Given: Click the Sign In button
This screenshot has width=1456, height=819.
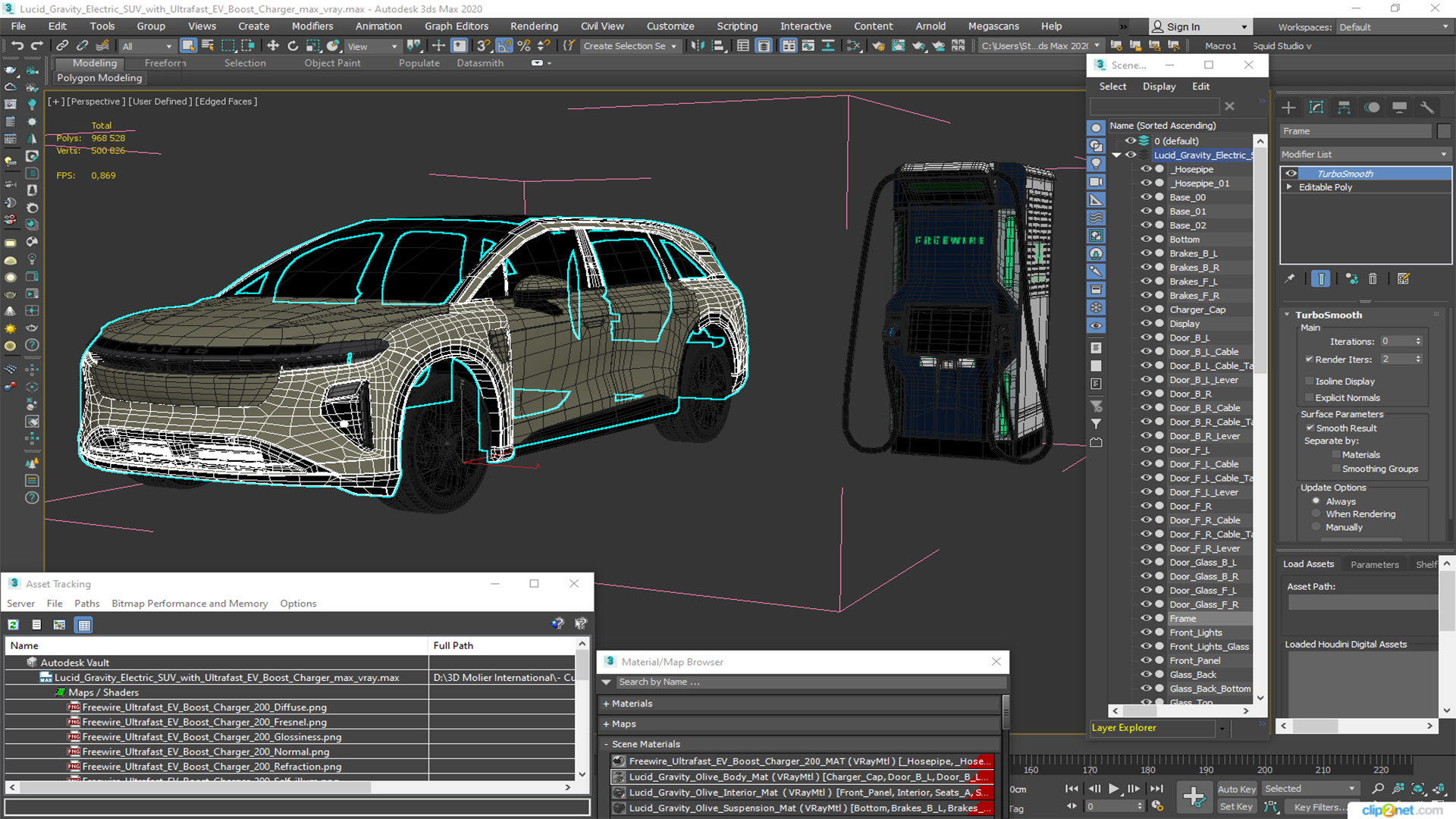Looking at the screenshot, I should [x=1200, y=27].
